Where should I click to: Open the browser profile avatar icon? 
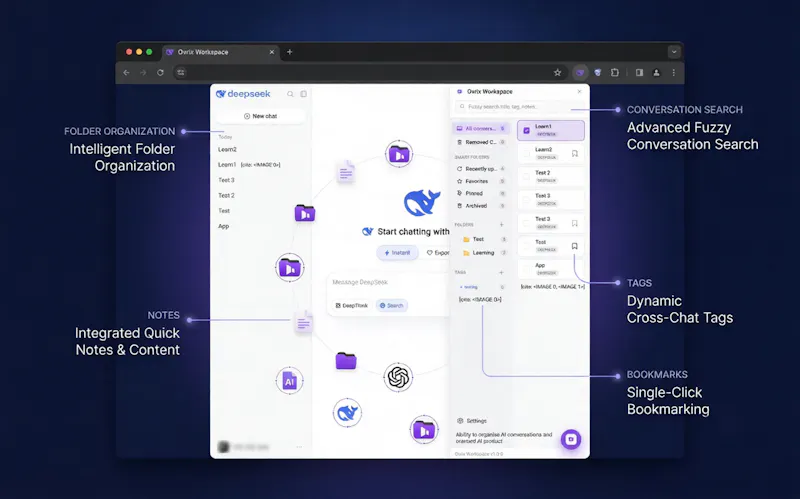click(x=656, y=72)
